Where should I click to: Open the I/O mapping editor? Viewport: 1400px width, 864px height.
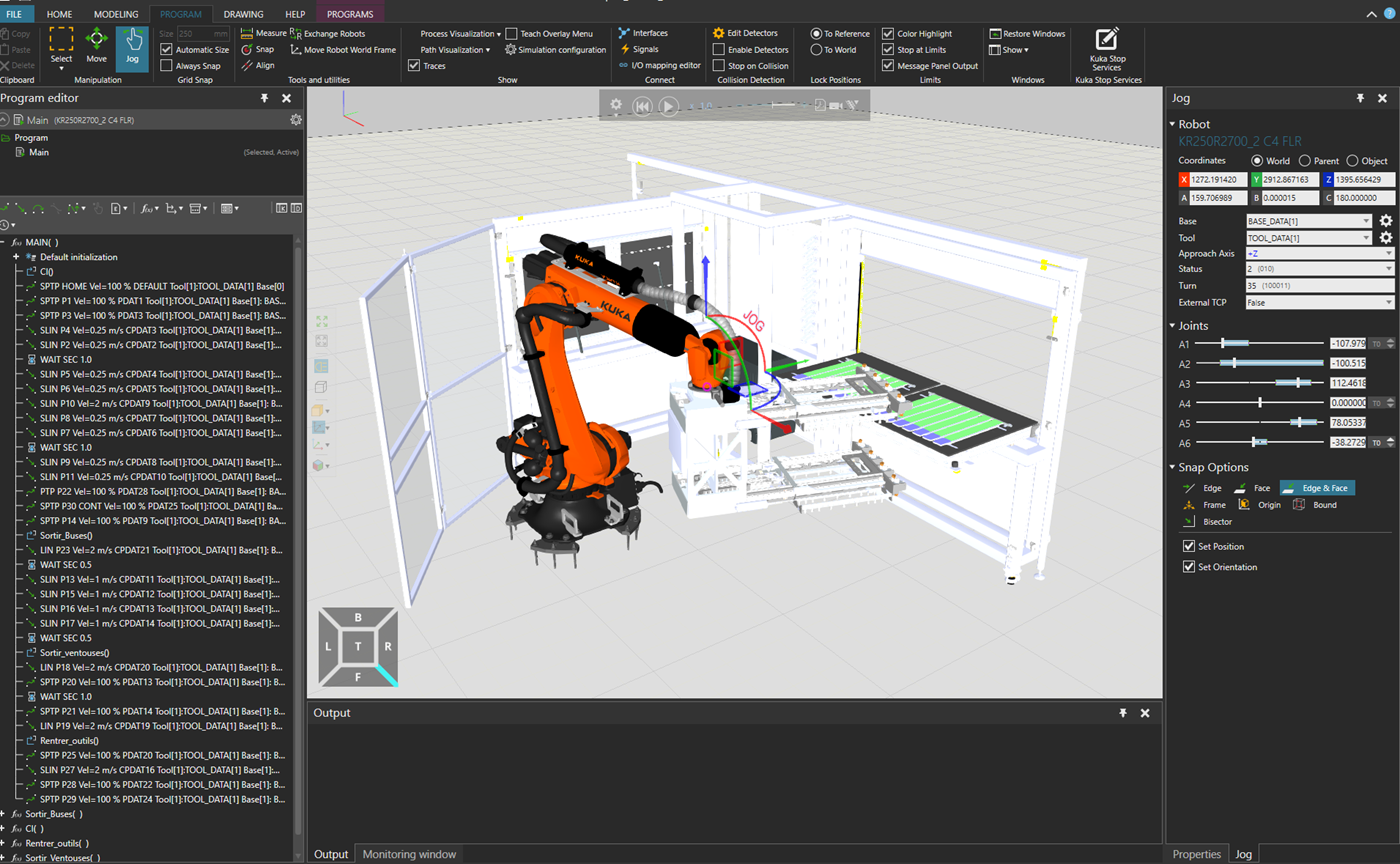(x=659, y=65)
